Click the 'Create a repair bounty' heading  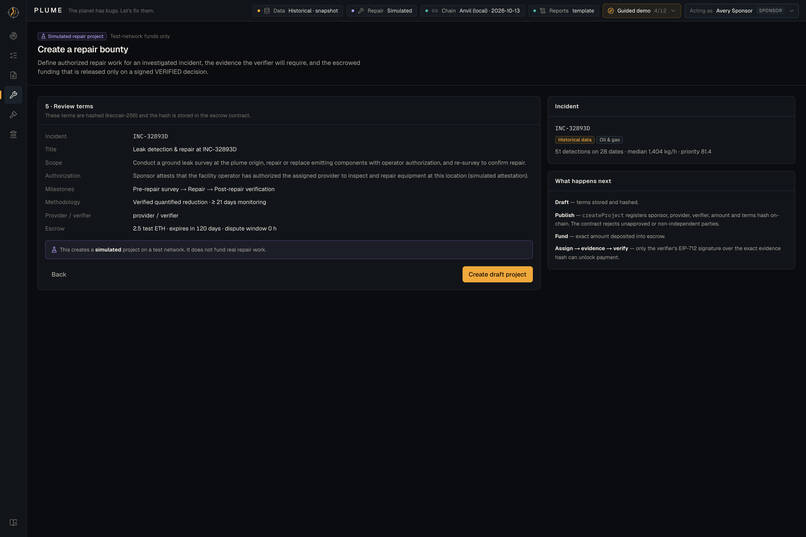(x=83, y=49)
